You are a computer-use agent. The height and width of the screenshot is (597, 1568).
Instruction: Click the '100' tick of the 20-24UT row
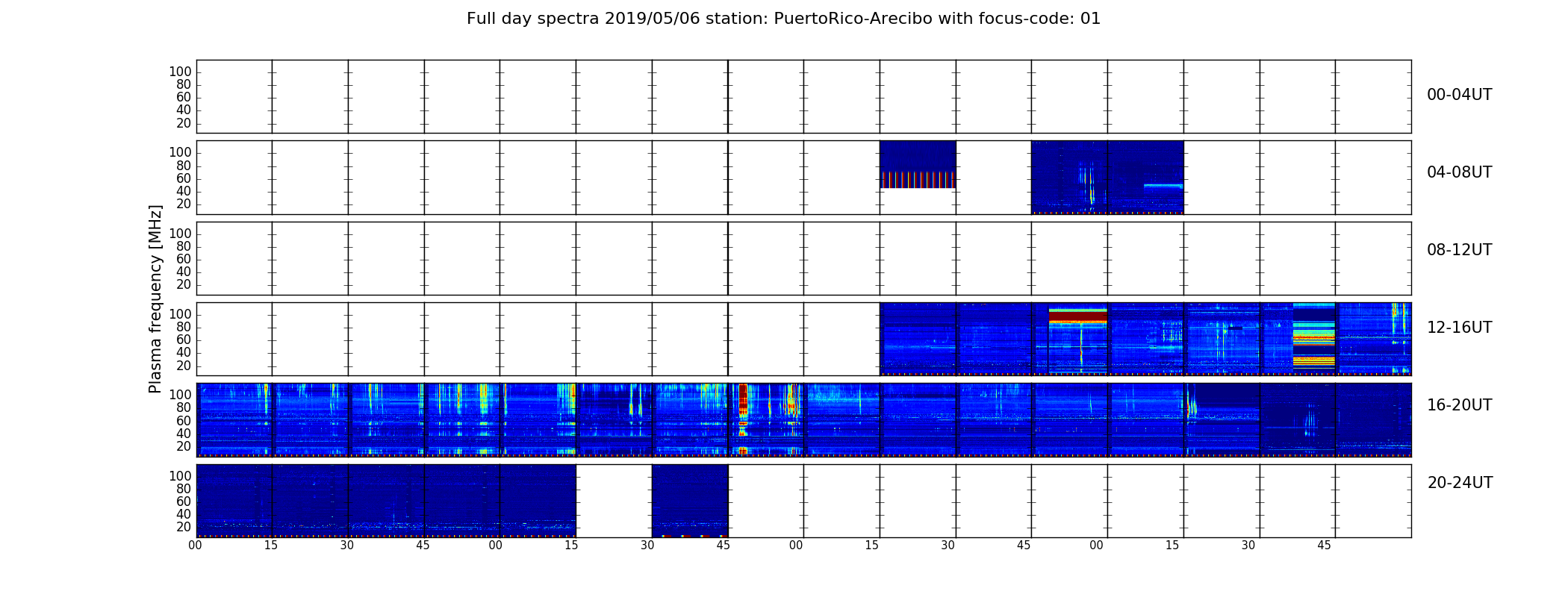click(180, 476)
